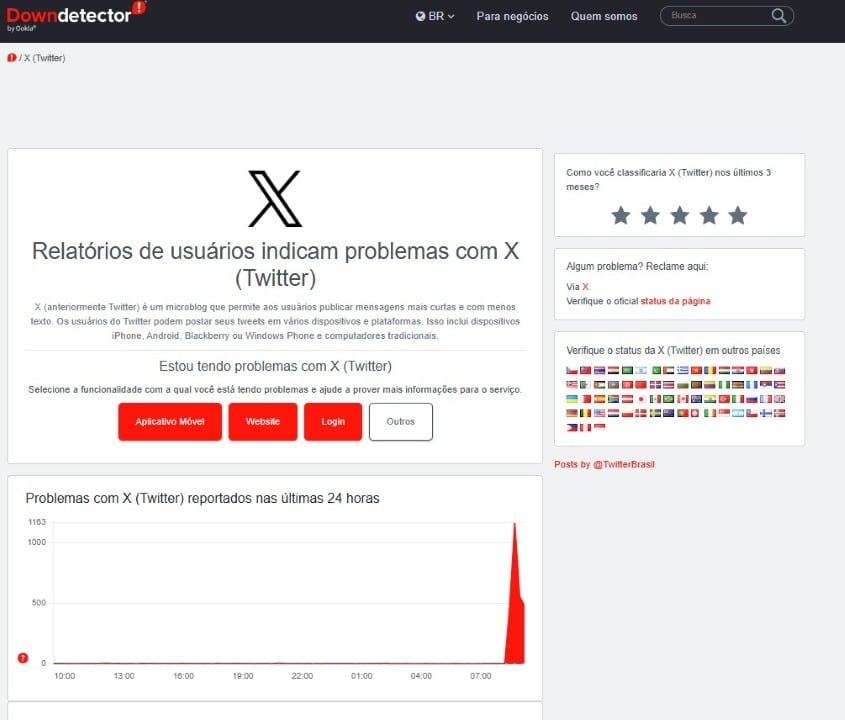Select the Germany flag
The height and width of the screenshot is (720, 845).
572,413
